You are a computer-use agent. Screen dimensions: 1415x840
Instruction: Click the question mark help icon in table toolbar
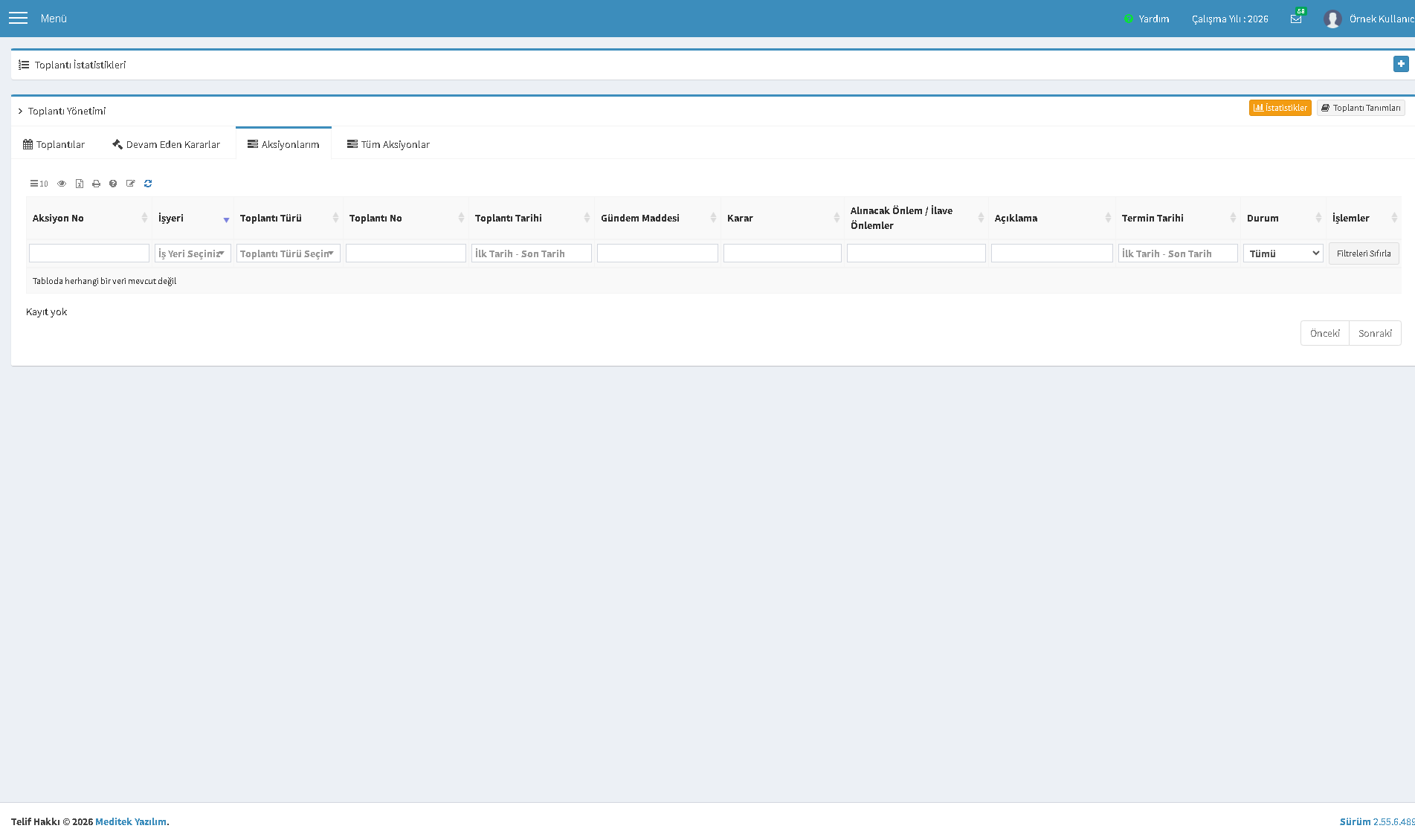coord(113,184)
